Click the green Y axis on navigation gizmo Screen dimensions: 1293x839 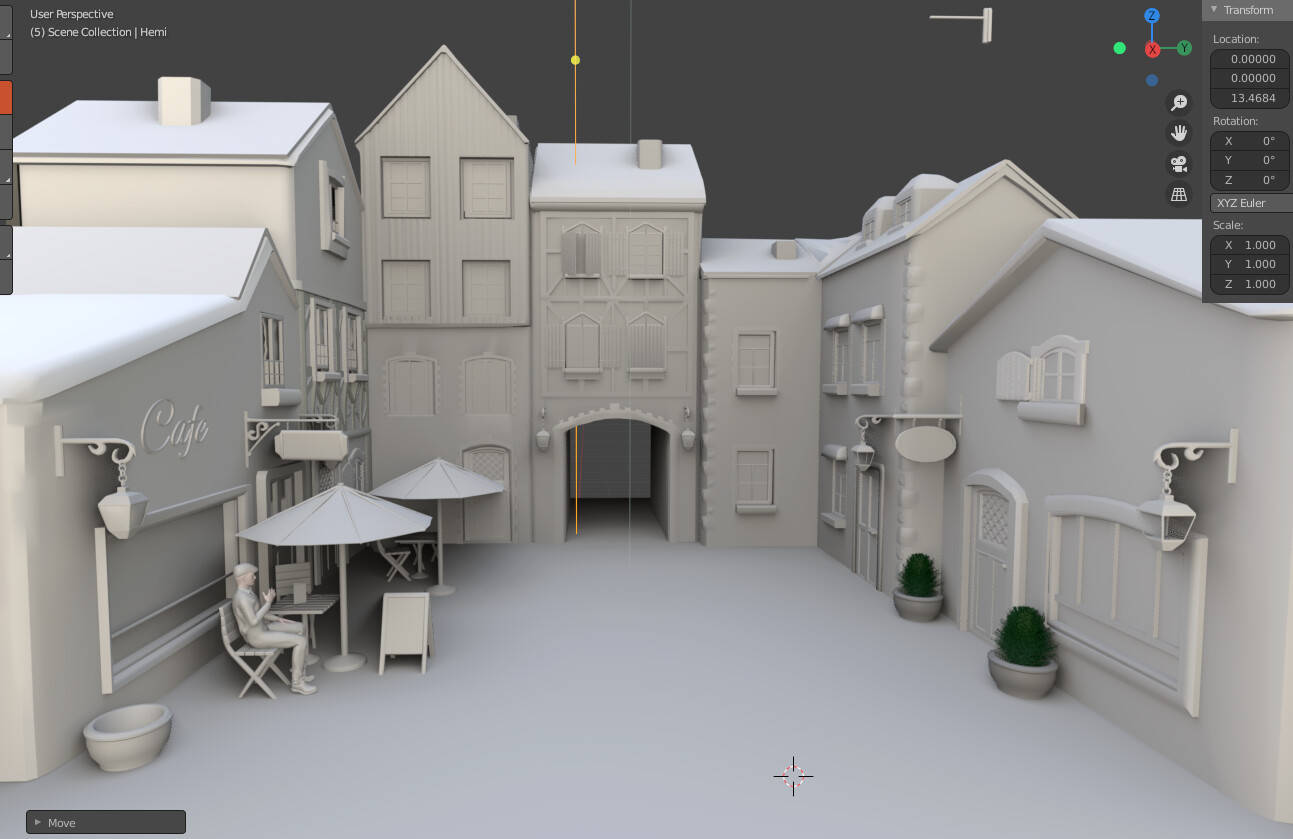1184,47
